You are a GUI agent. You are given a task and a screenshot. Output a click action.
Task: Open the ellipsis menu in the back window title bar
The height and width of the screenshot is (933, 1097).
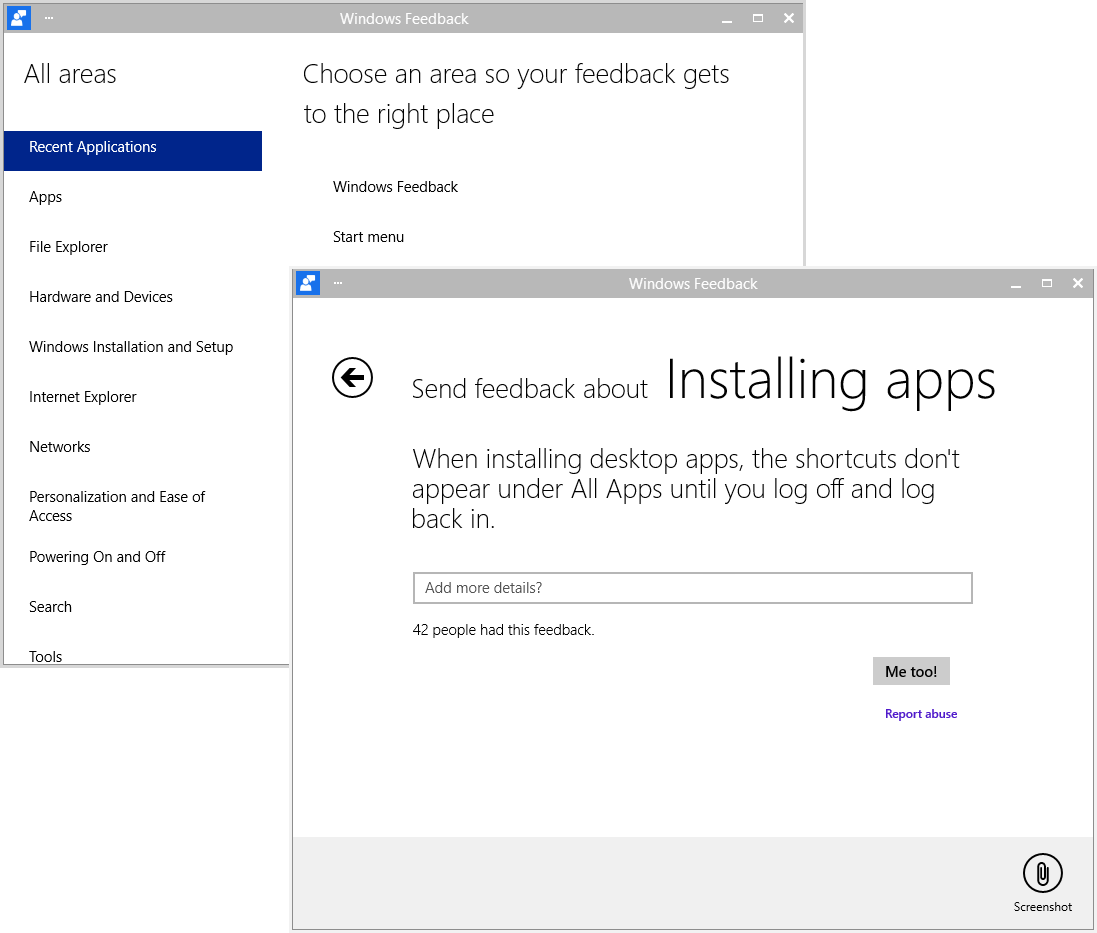point(49,18)
